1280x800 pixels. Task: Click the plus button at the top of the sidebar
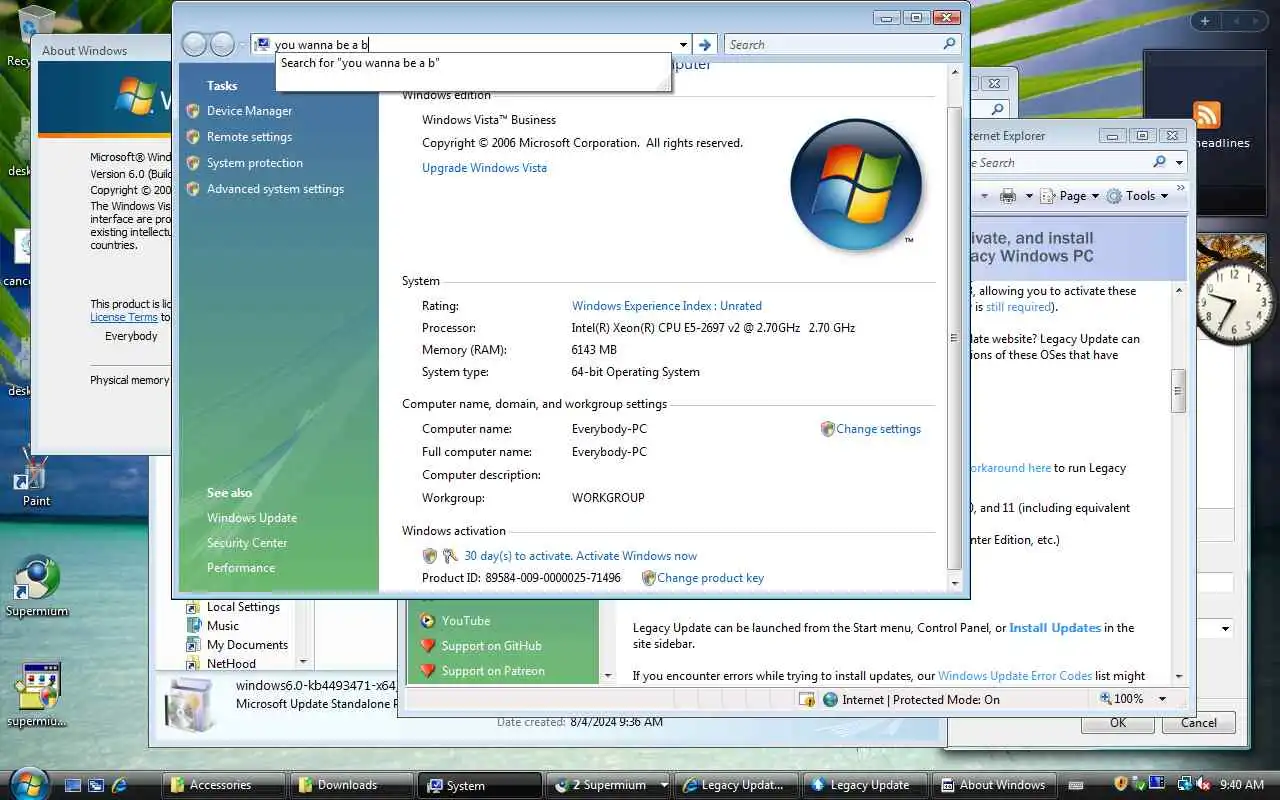tap(1205, 21)
